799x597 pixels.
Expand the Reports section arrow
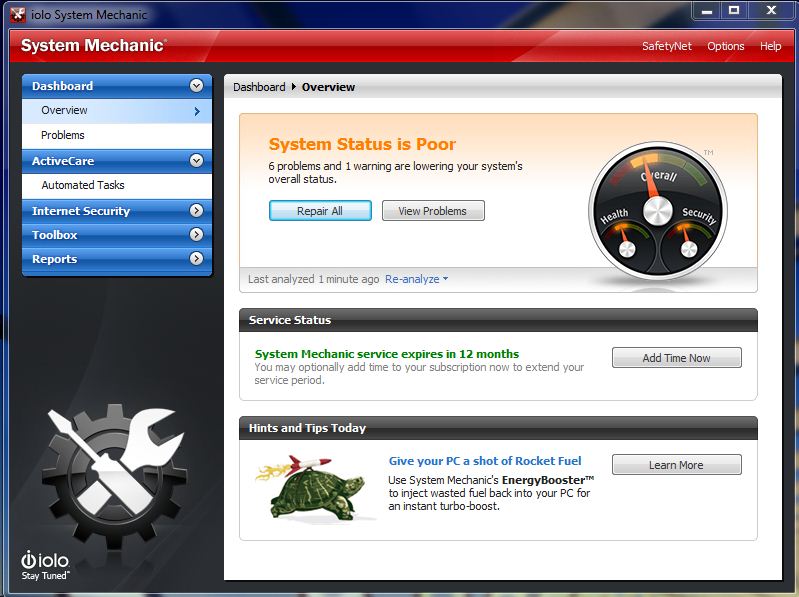(x=196, y=258)
